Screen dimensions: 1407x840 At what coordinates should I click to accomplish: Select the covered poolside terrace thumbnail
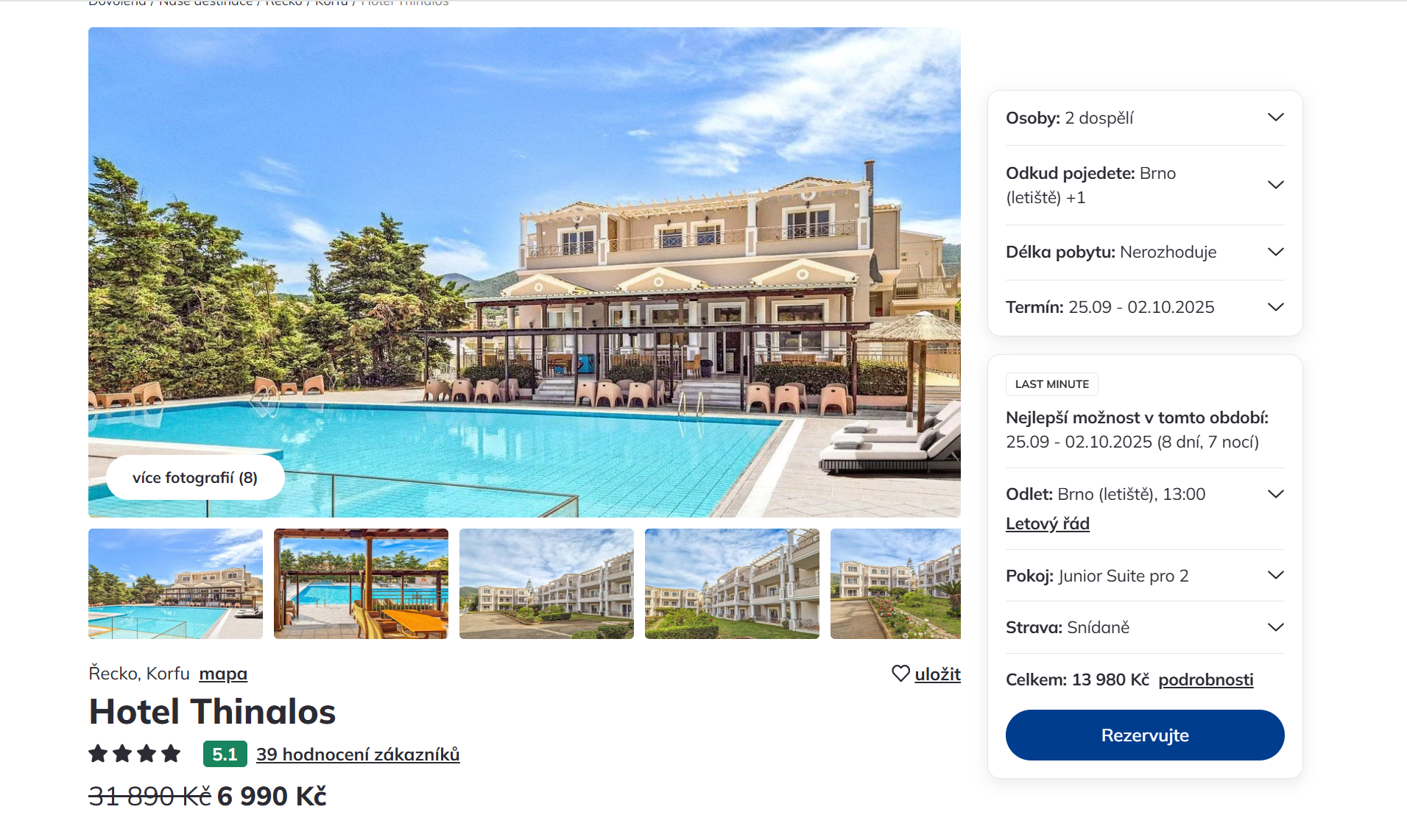361,584
